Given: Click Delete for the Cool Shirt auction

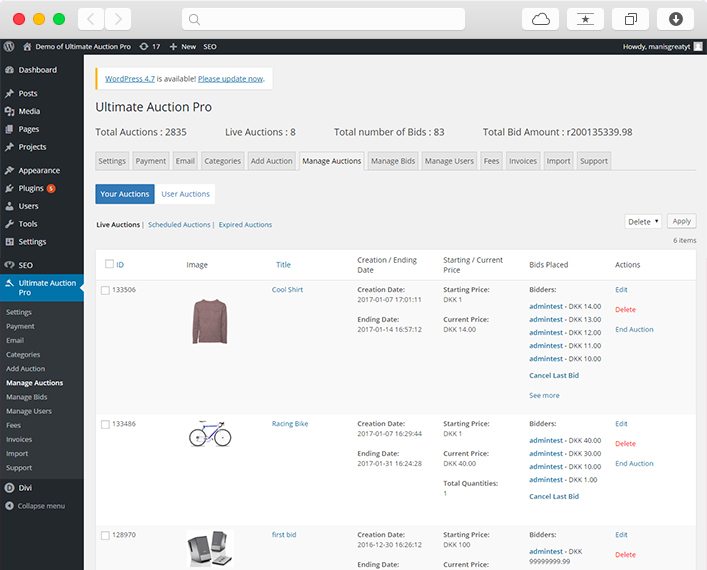Looking at the screenshot, I should (625, 309).
